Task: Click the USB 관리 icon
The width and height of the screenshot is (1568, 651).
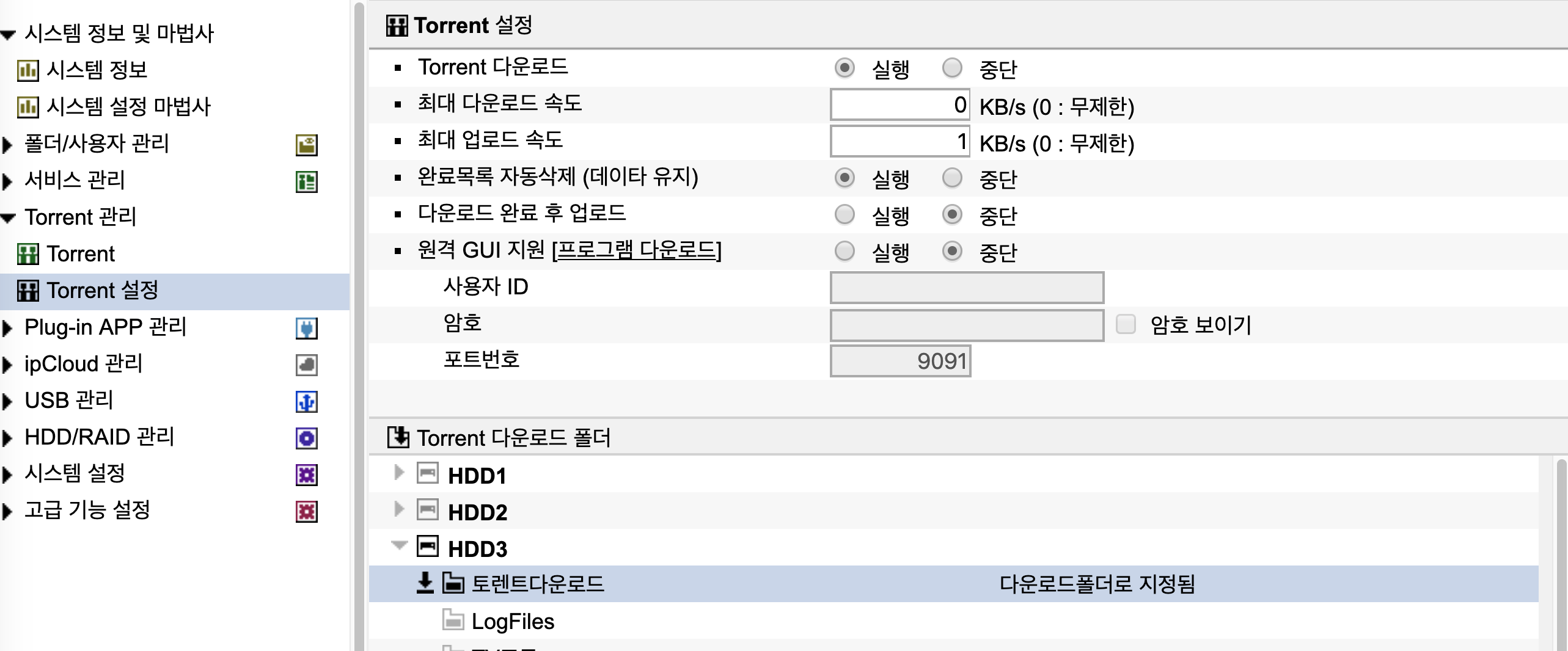Action: [307, 401]
